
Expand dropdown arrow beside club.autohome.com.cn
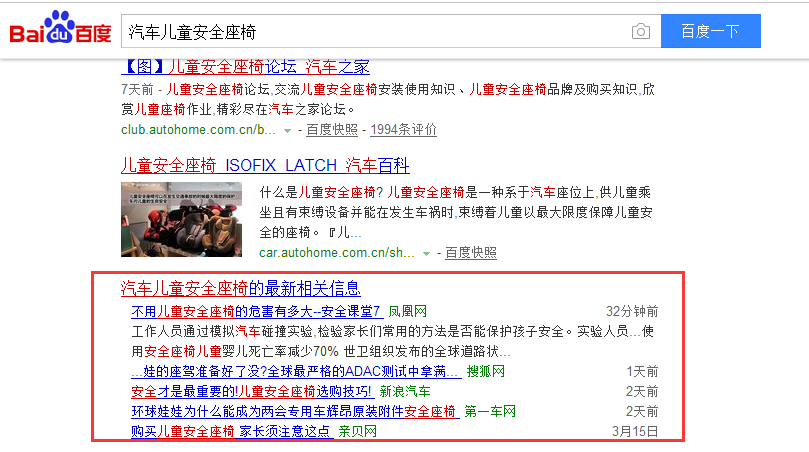[287, 131]
